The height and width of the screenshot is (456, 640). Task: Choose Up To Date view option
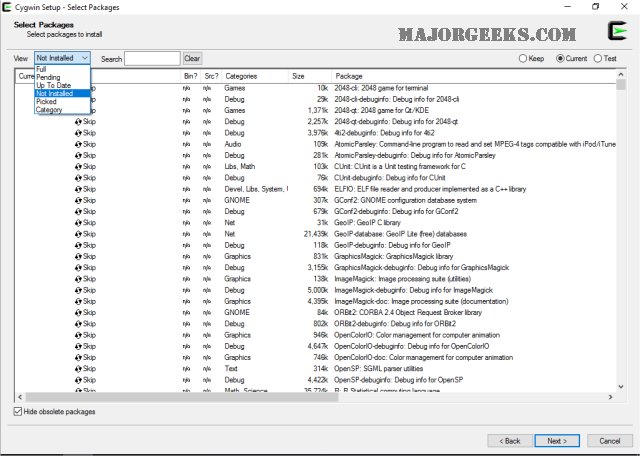point(62,85)
